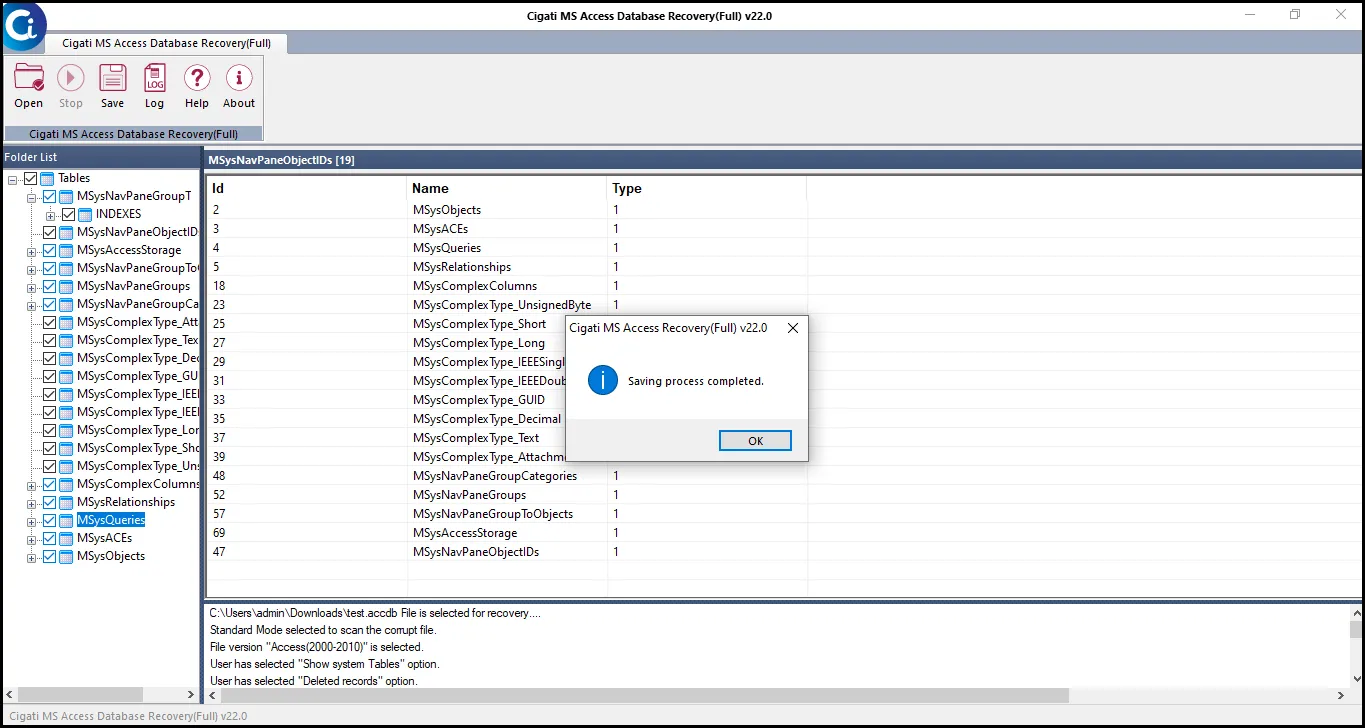The width and height of the screenshot is (1365, 728).
Task: Uncheck the INDEXES checkbox
Action: 68,214
